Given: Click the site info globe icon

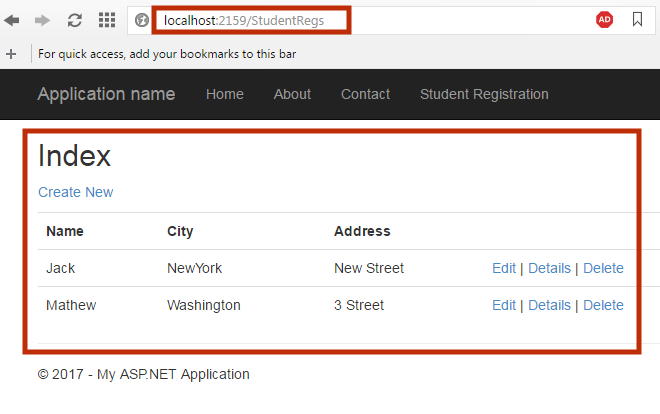Looking at the screenshot, I should 142,20.
